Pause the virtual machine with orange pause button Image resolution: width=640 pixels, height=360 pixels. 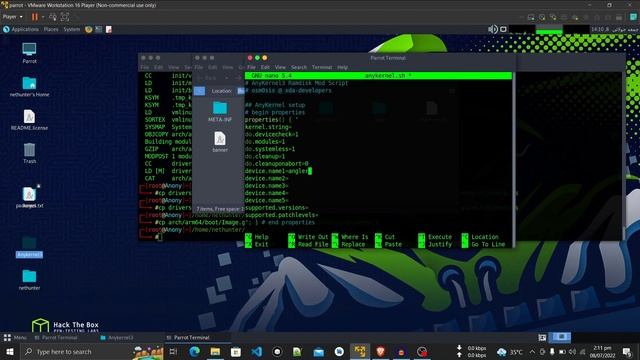[35, 17]
